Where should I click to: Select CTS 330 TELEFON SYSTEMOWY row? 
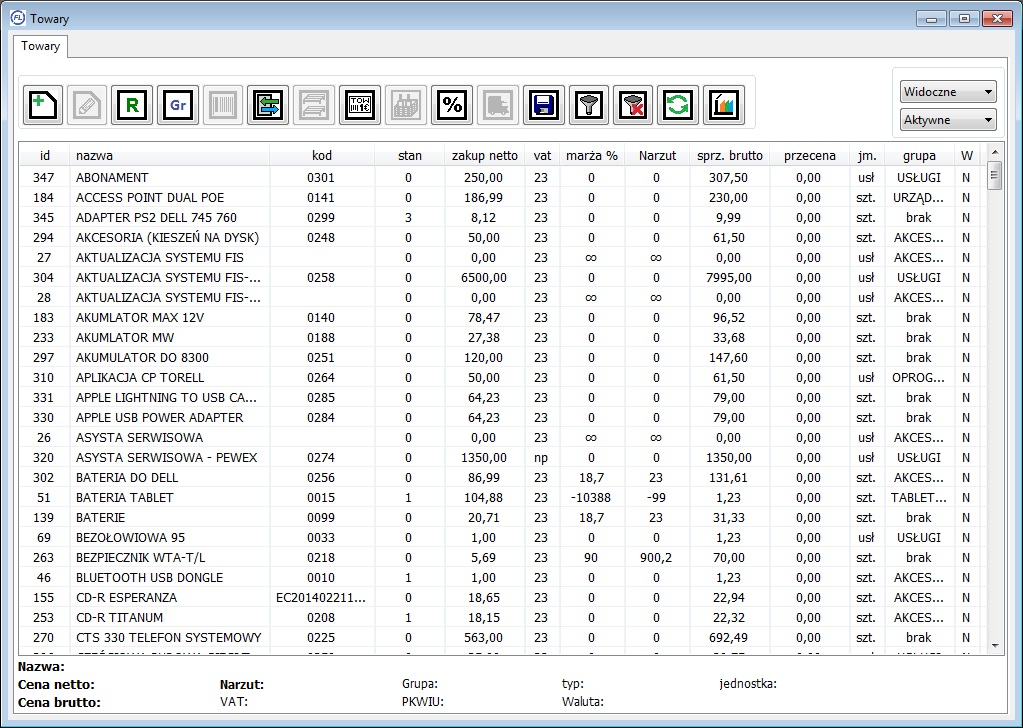click(x=502, y=638)
